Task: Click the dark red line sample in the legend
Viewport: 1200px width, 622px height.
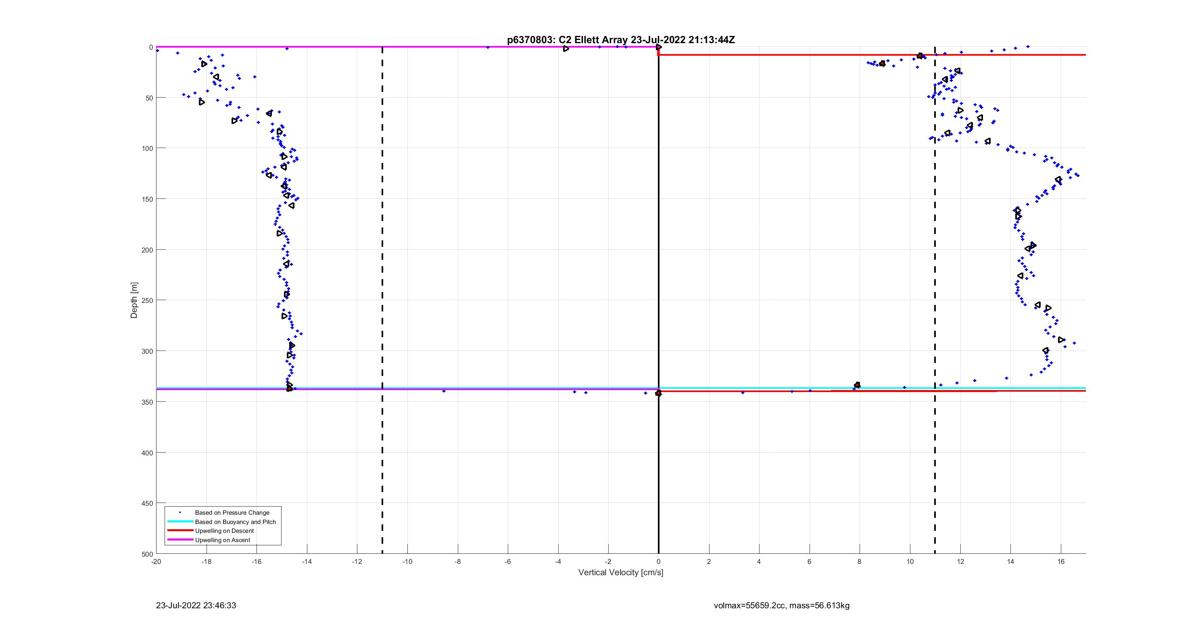Action: click(x=179, y=531)
